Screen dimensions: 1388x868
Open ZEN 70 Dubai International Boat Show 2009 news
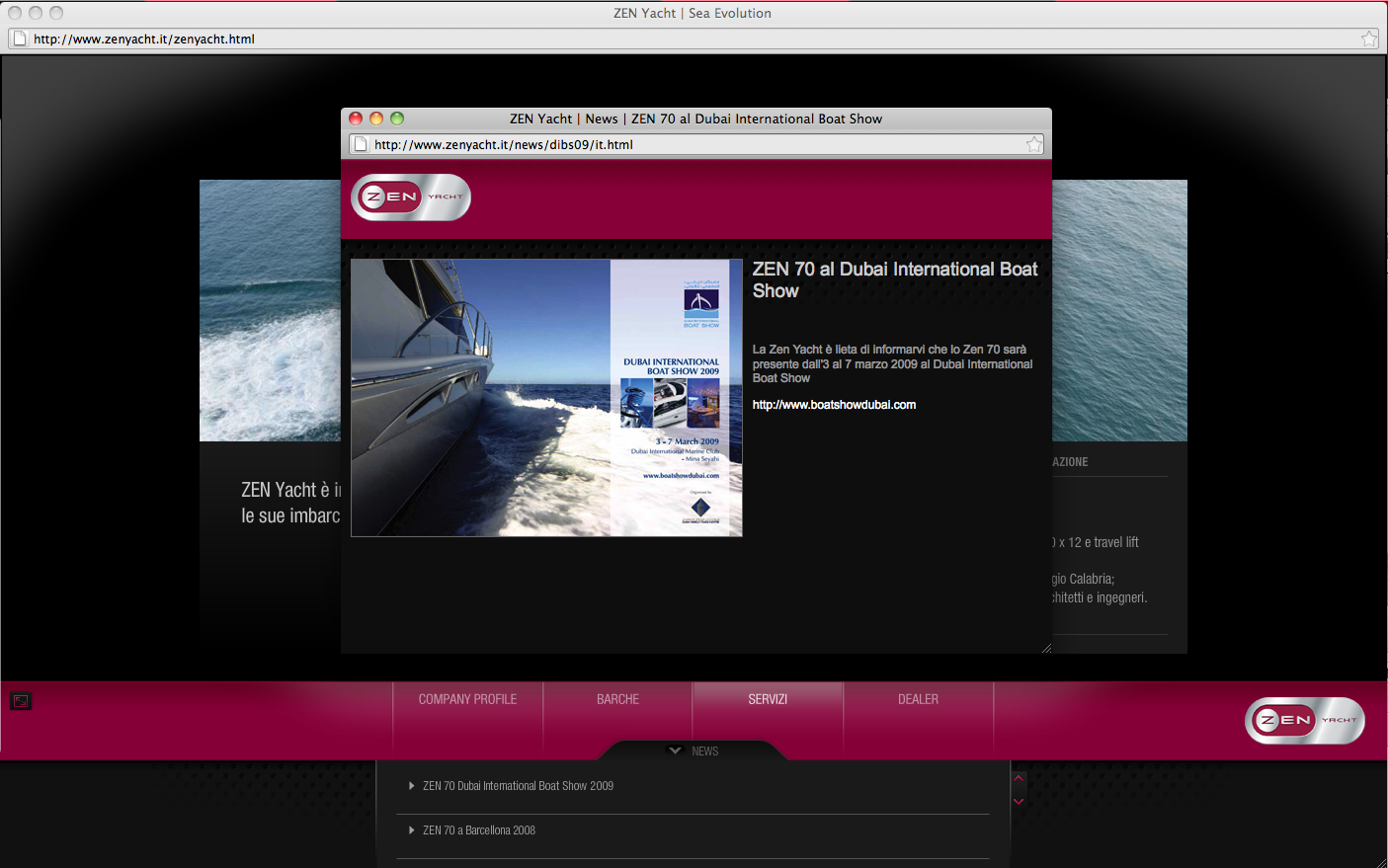(x=518, y=786)
